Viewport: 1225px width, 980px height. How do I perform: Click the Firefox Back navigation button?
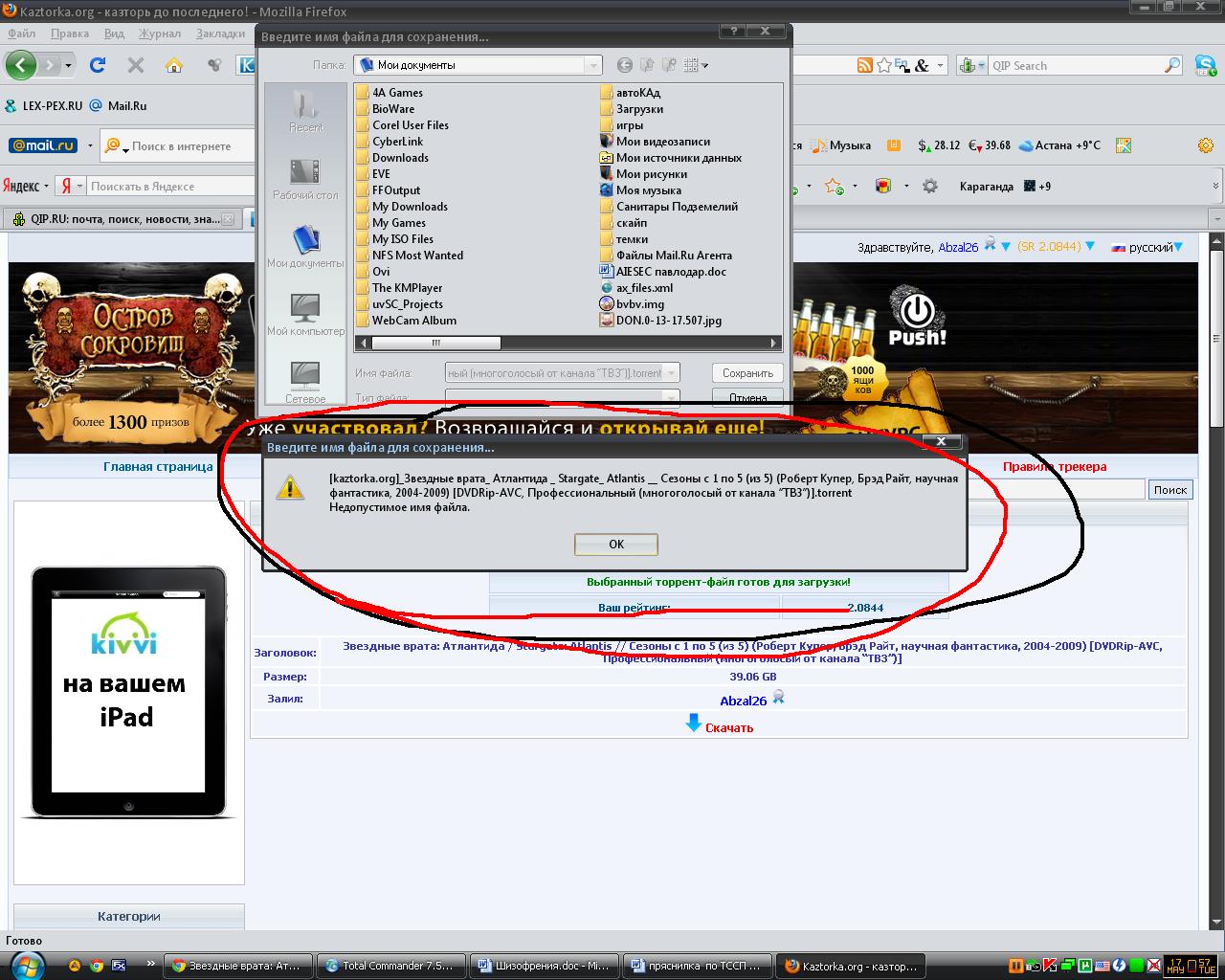click(x=20, y=65)
